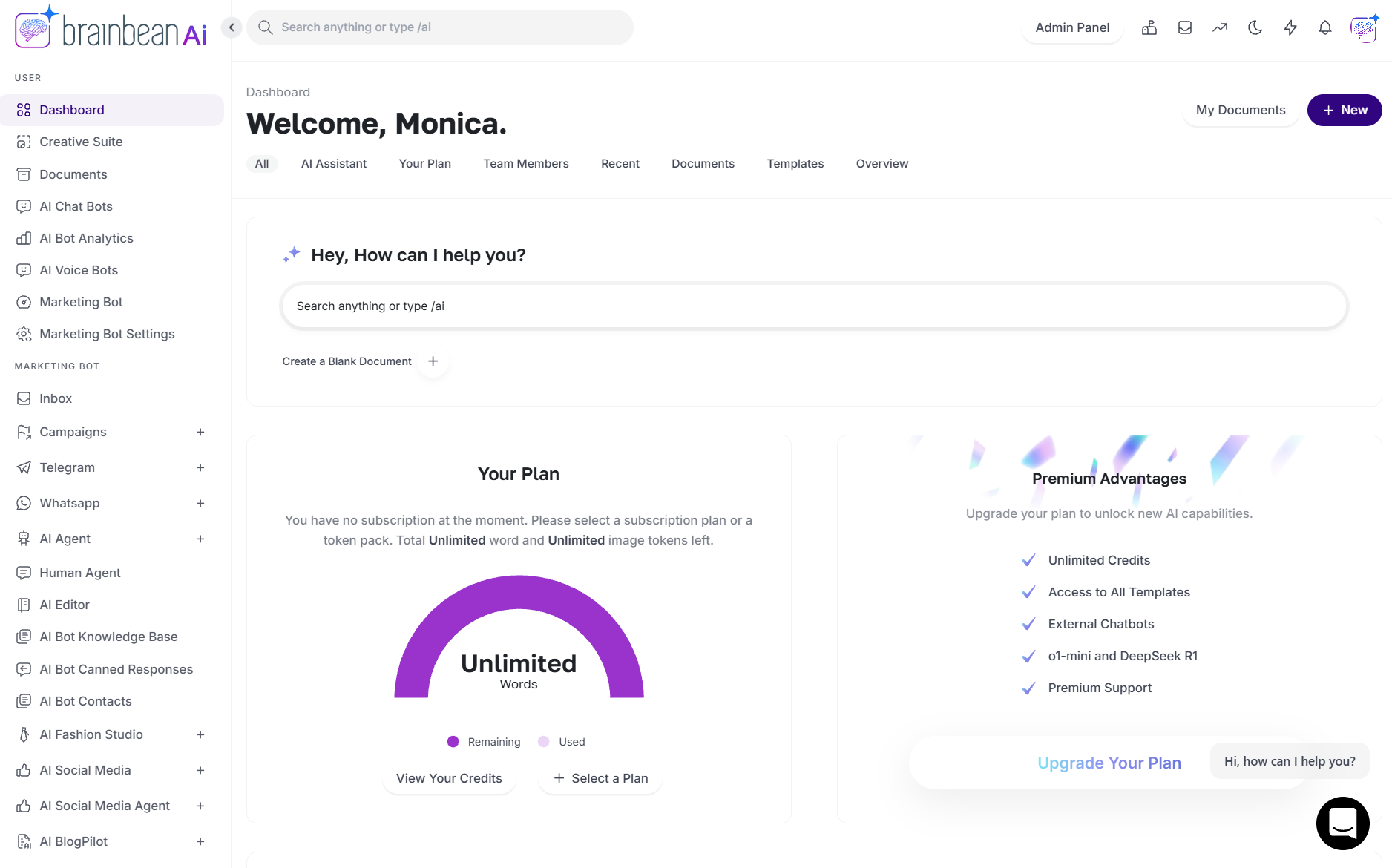Click View Your Credits button
This screenshot has width=1392, height=868.
click(449, 778)
